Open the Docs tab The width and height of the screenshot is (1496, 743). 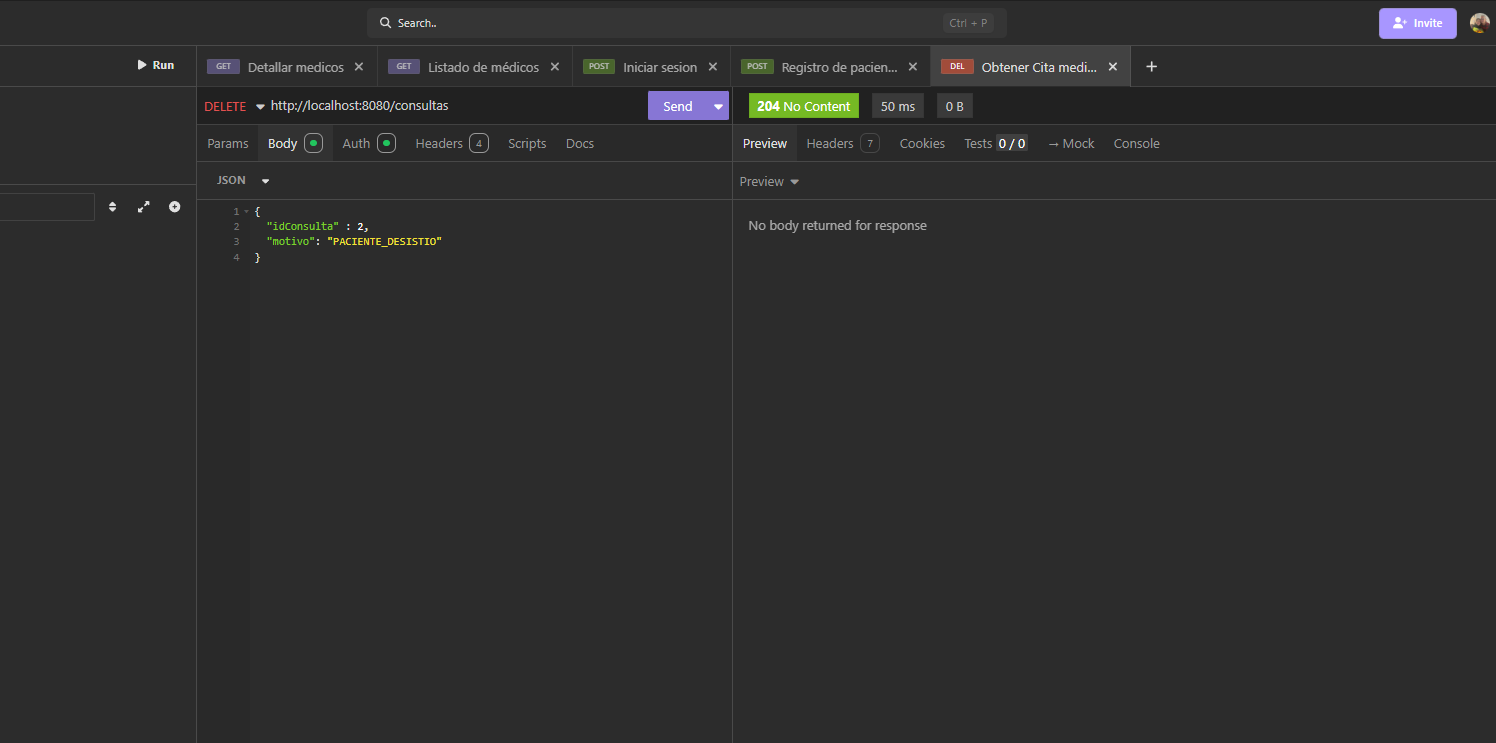[580, 143]
